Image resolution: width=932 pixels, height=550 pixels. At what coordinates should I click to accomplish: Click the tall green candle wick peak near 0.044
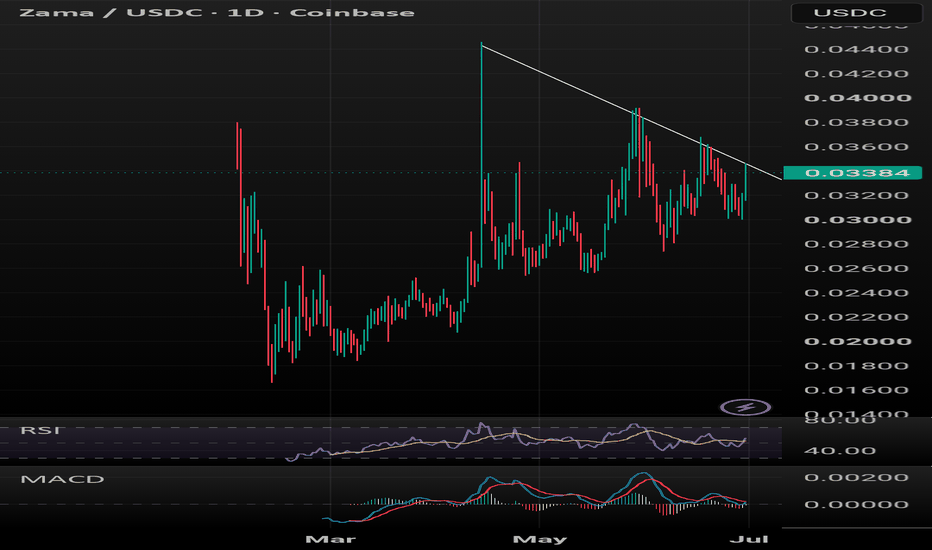tap(481, 45)
